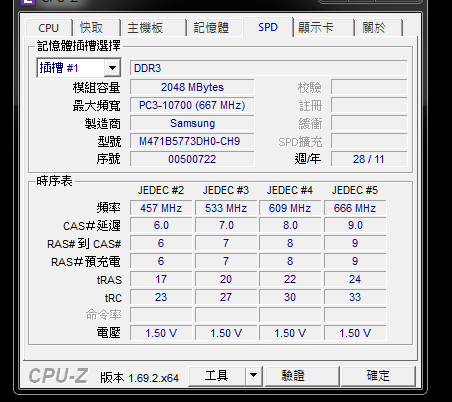Click the JEDEC #5 voltage 1.50 V
The width and height of the screenshot is (452, 402).
pyautogui.click(x=355, y=333)
